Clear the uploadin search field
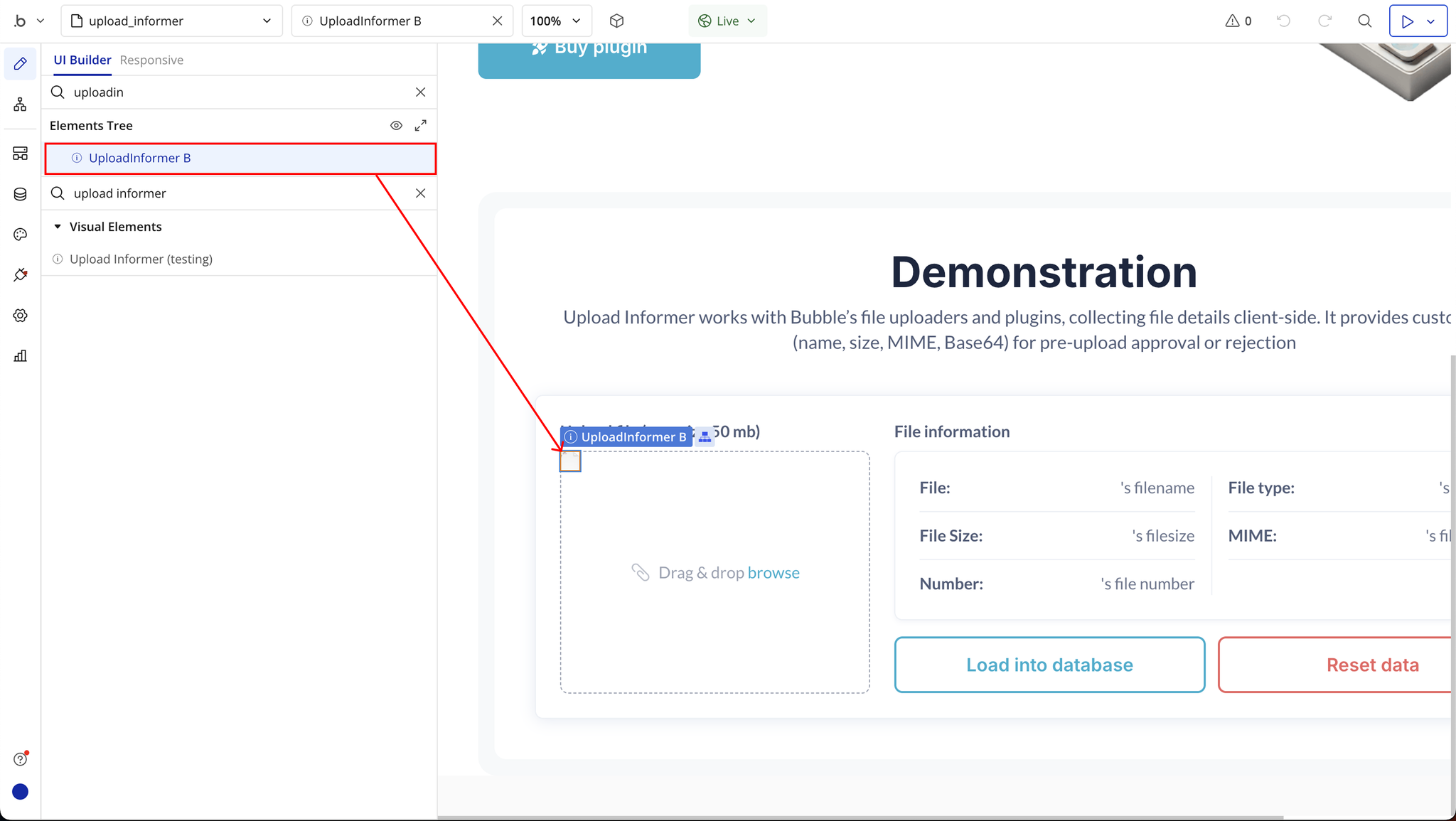Image resolution: width=1456 pixels, height=821 pixels. 421,92
